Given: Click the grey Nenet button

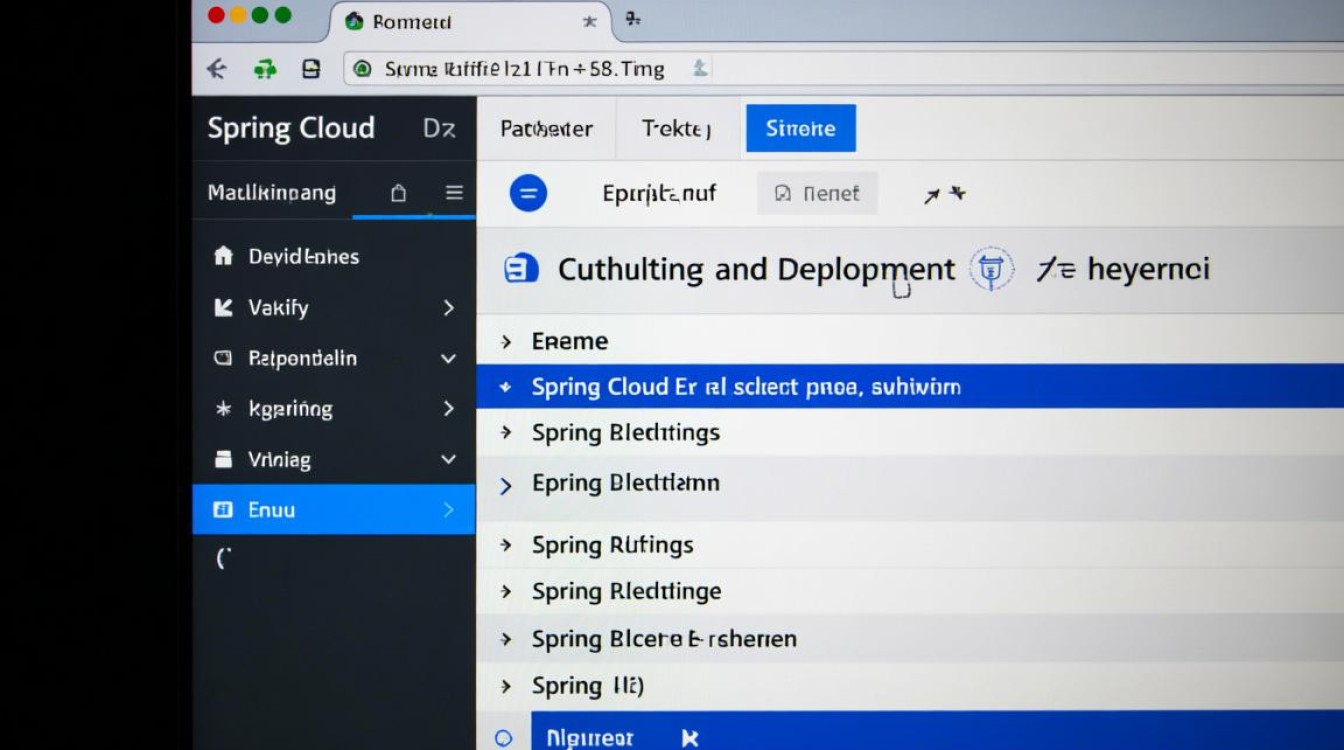Looking at the screenshot, I should click(817, 193).
